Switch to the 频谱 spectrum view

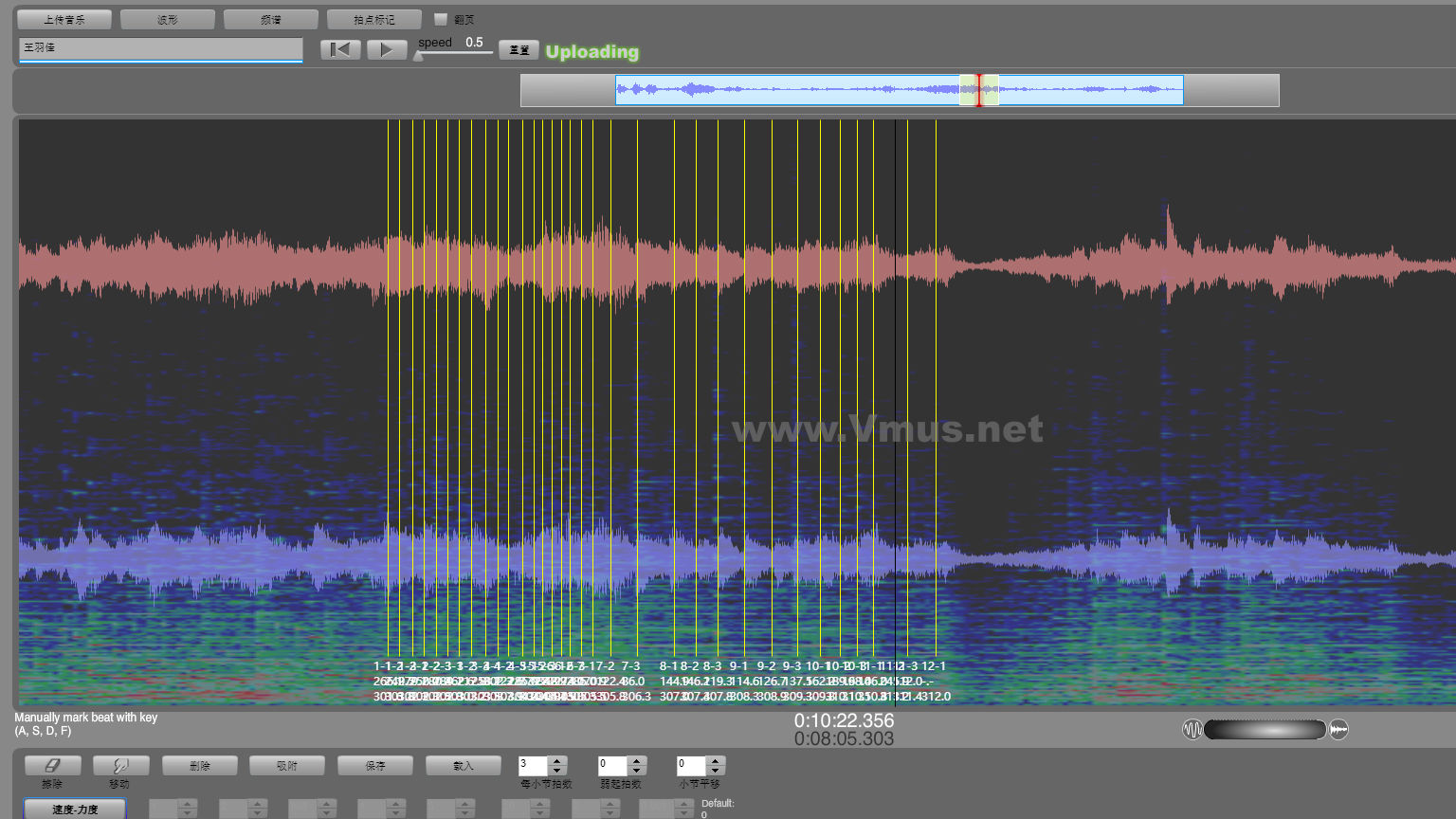pos(271,19)
